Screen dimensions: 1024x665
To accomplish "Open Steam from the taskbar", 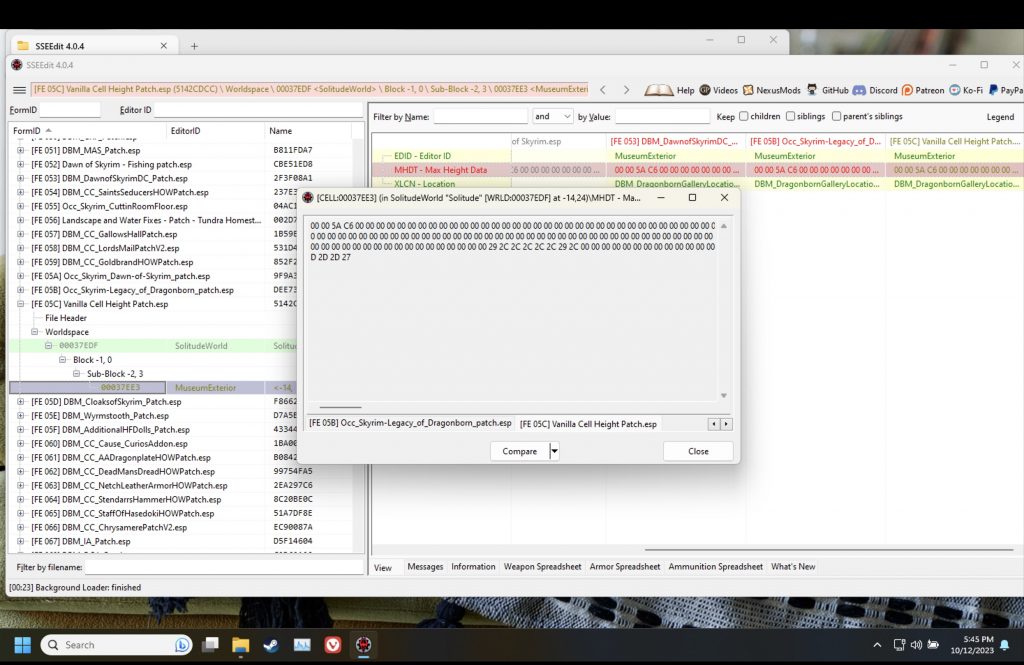I will coord(271,645).
